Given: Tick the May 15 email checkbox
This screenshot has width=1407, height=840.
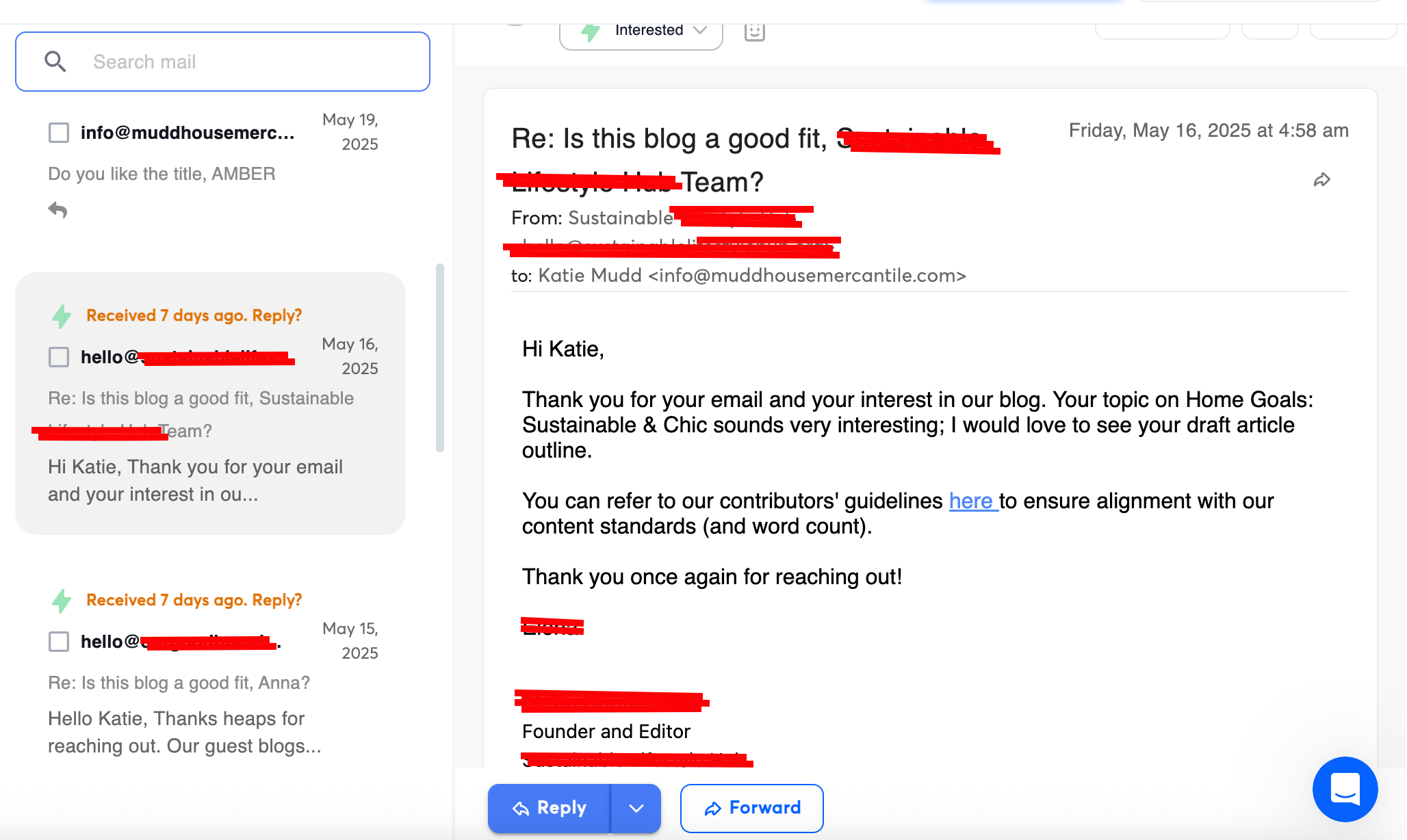Looking at the screenshot, I should (59, 642).
